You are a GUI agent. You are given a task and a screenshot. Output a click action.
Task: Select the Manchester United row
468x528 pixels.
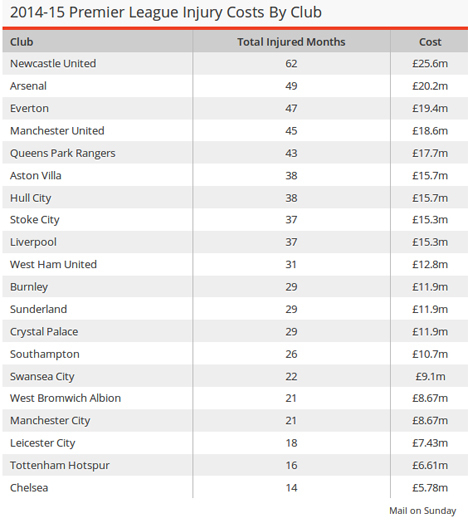click(x=235, y=131)
